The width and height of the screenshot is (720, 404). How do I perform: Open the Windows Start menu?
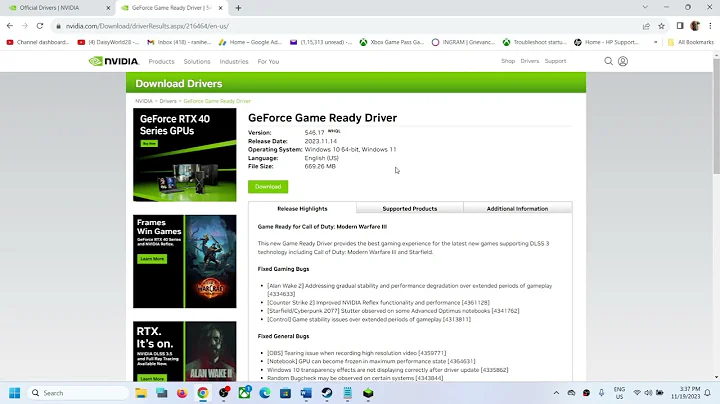tap(15, 393)
